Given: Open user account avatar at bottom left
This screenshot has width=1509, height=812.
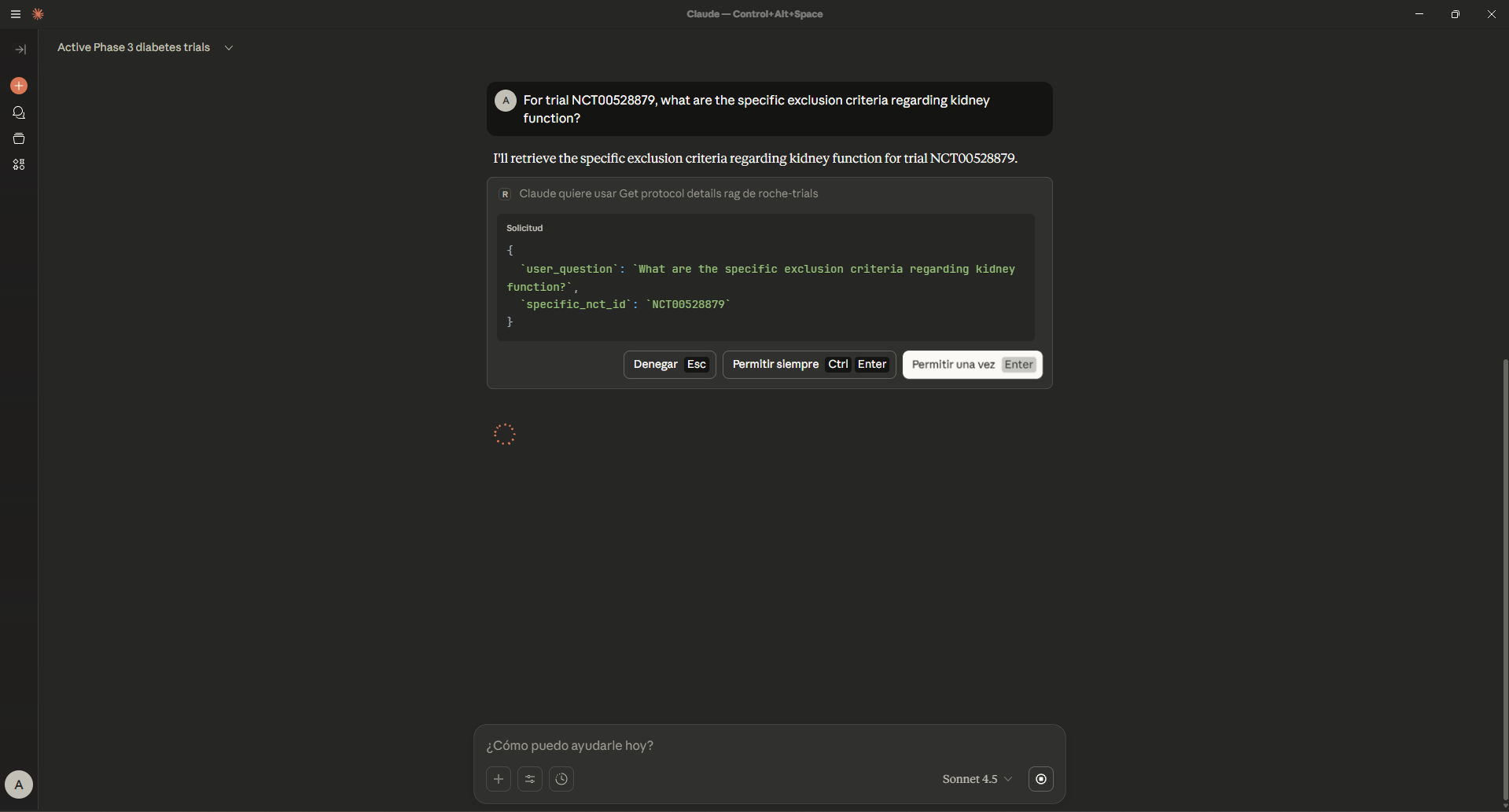Looking at the screenshot, I should point(19,784).
